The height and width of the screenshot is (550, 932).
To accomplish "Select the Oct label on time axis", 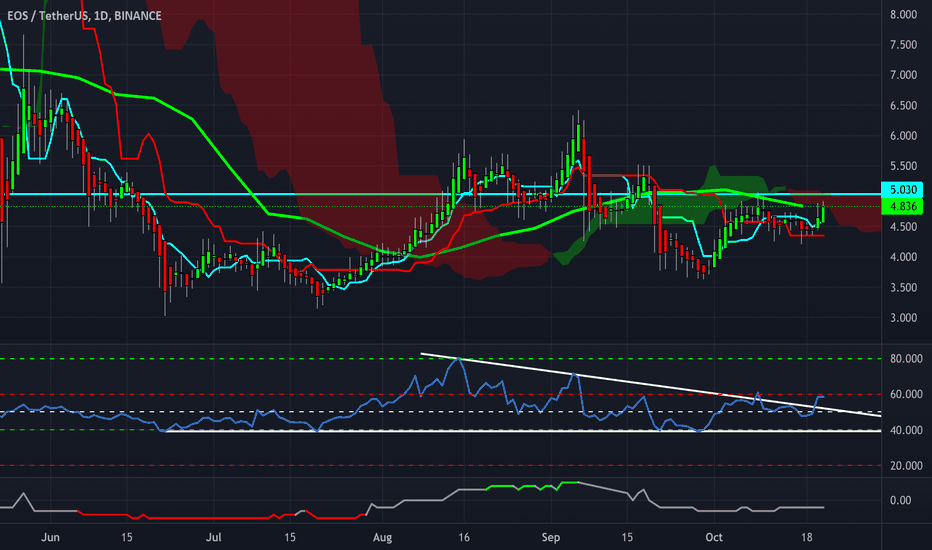I will point(714,538).
